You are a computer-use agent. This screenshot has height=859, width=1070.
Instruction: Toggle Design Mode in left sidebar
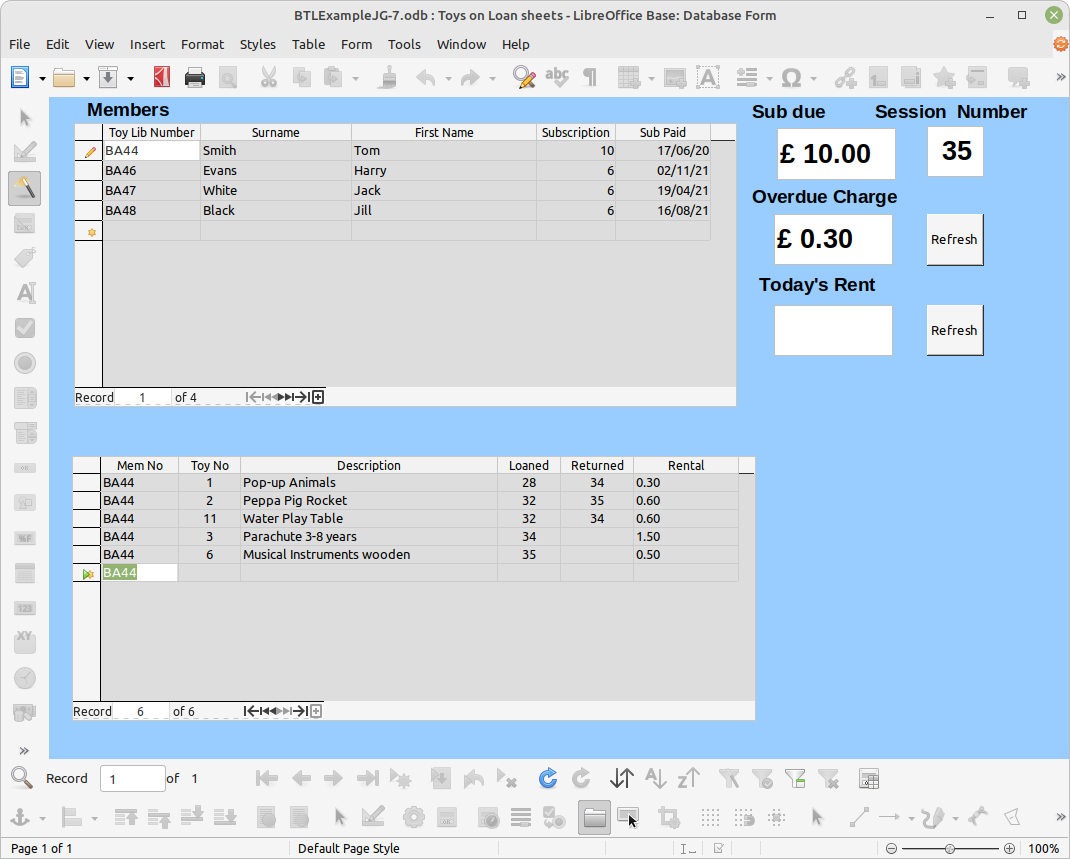tap(25, 152)
